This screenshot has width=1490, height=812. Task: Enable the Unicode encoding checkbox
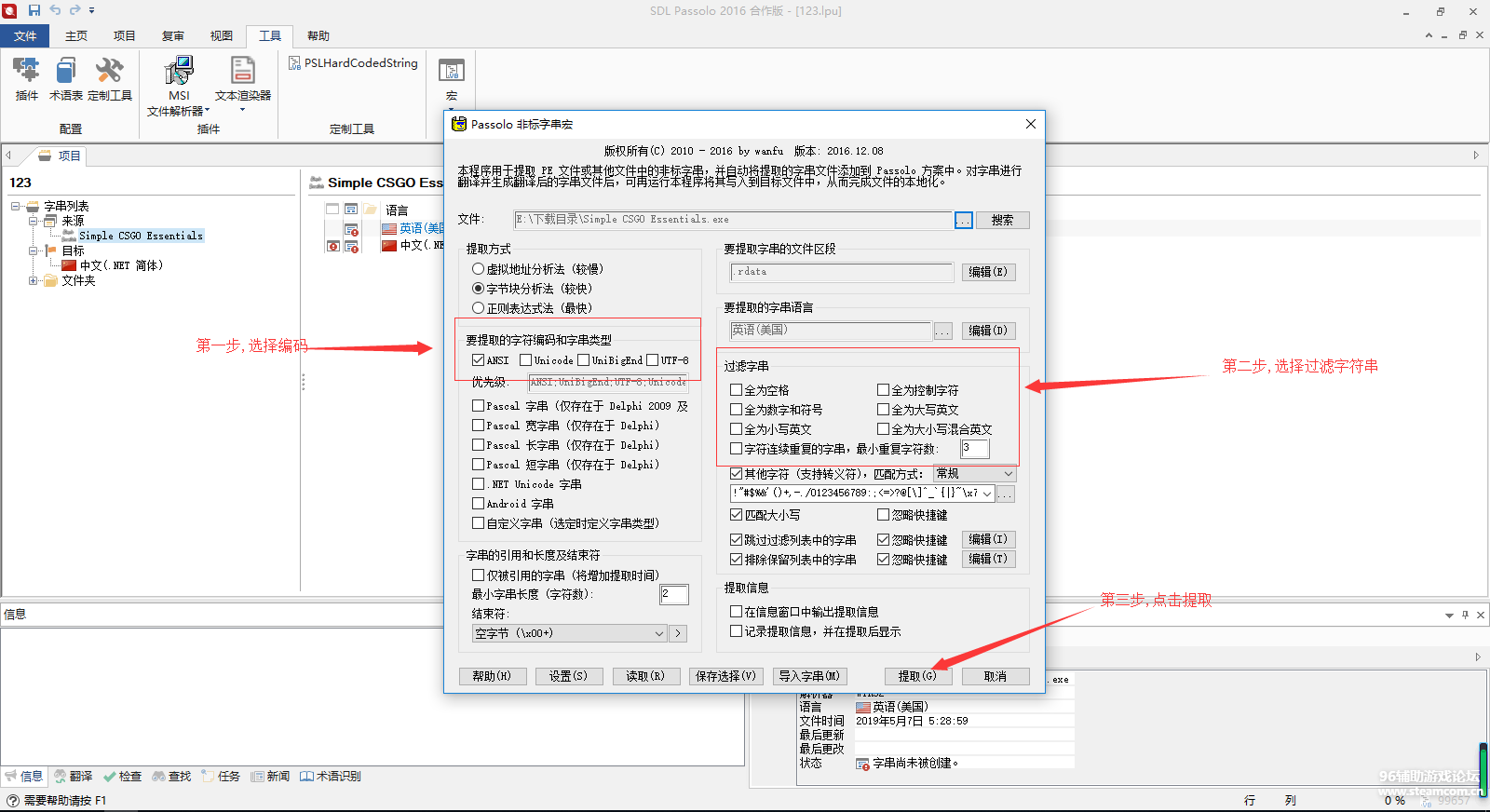click(526, 360)
